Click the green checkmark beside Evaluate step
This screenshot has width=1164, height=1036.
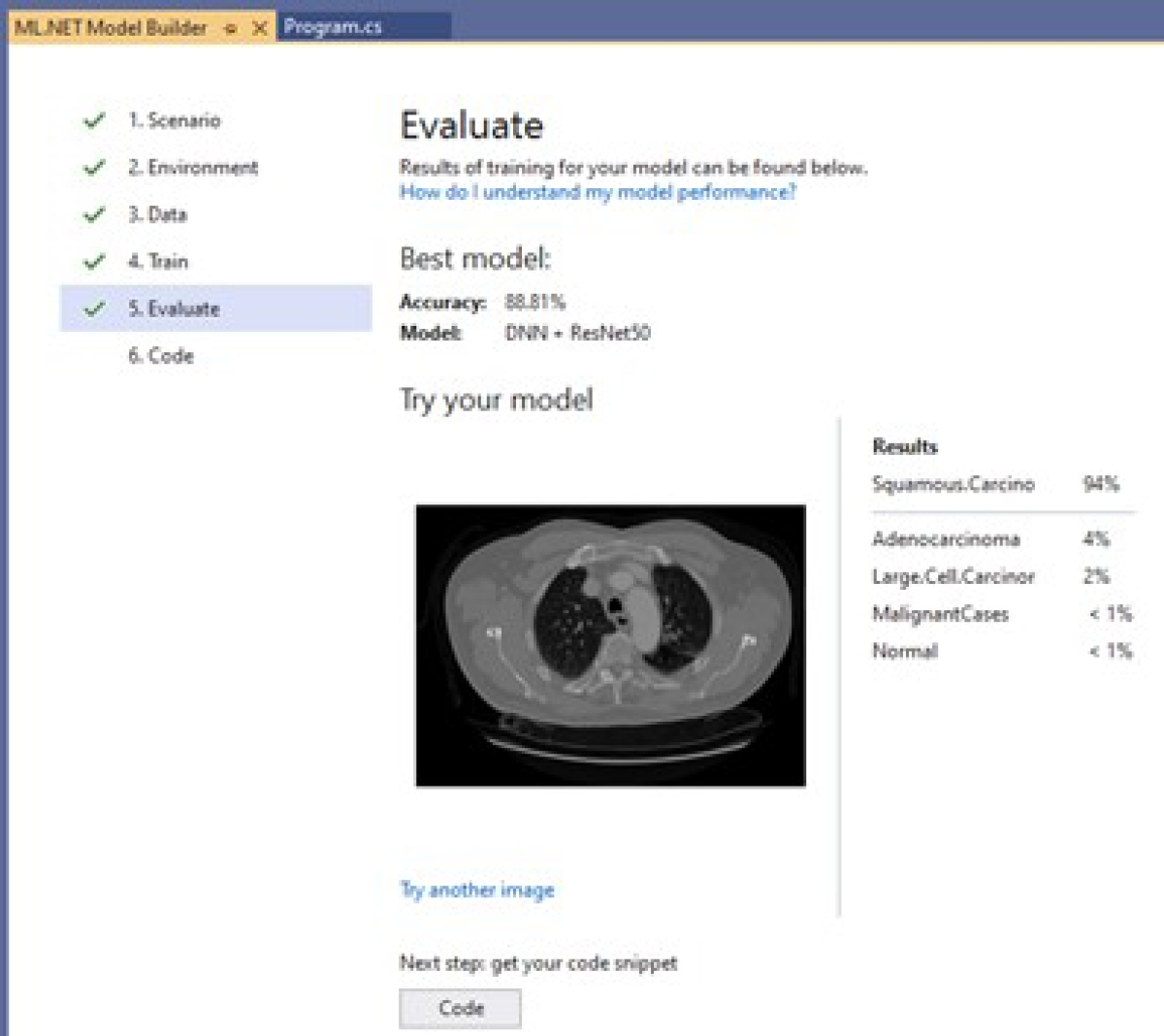point(94,309)
